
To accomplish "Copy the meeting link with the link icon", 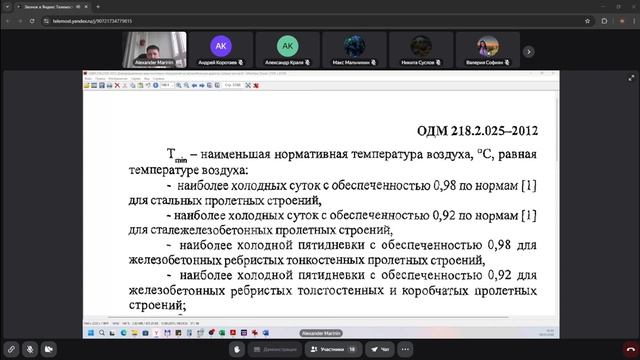I will click(x=11, y=349).
